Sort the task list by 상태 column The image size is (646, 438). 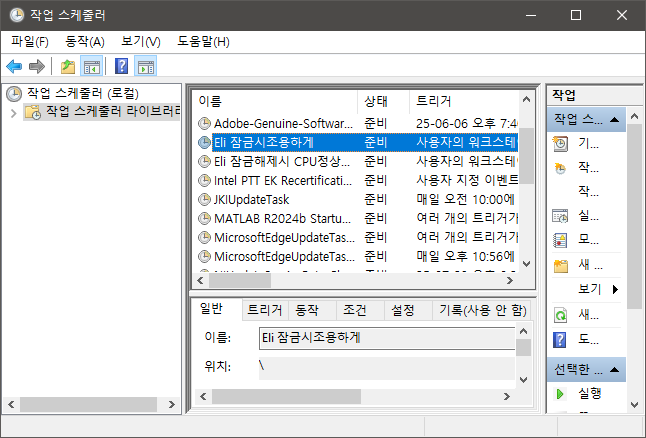(x=376, y=101)
